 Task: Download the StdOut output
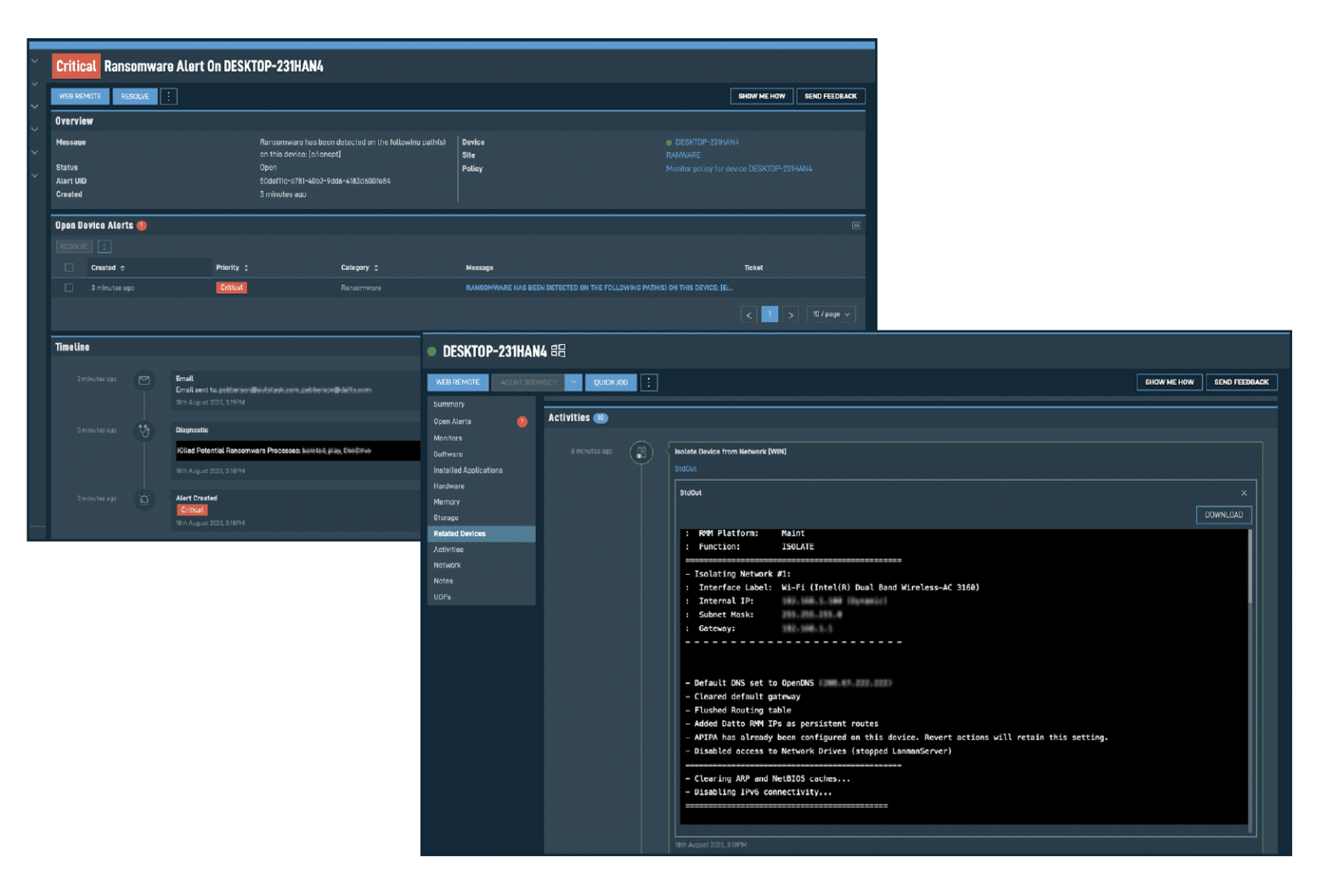tap(1223, 515)
